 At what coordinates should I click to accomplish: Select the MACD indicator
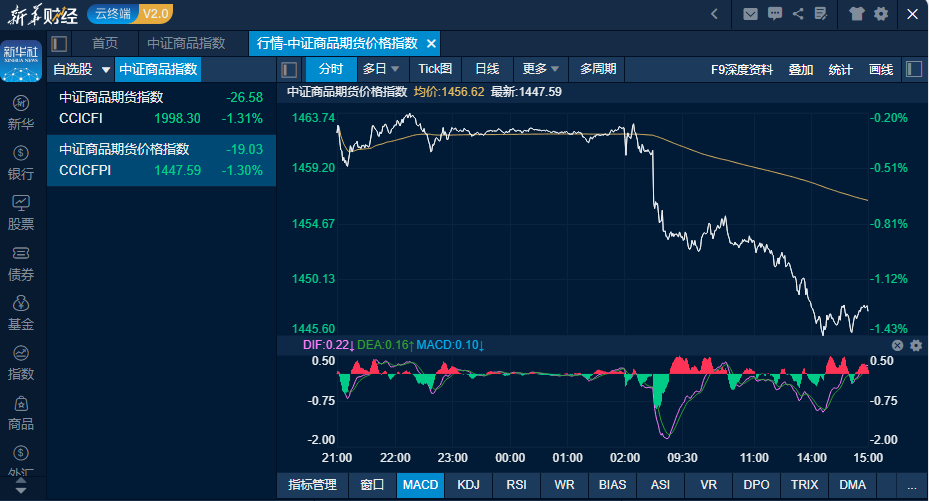[x=420, y=485]
